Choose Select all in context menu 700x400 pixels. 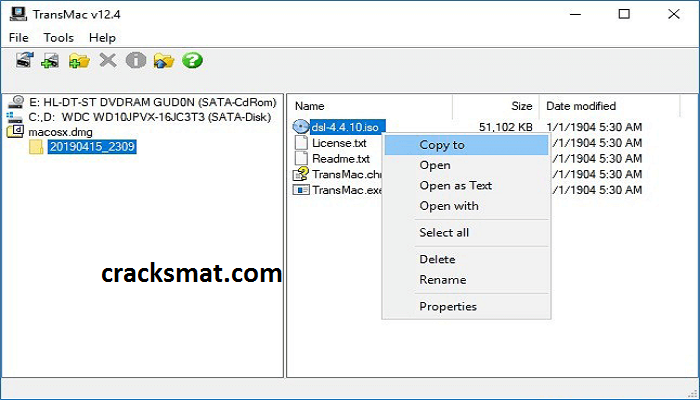click(x=467, y=233)
